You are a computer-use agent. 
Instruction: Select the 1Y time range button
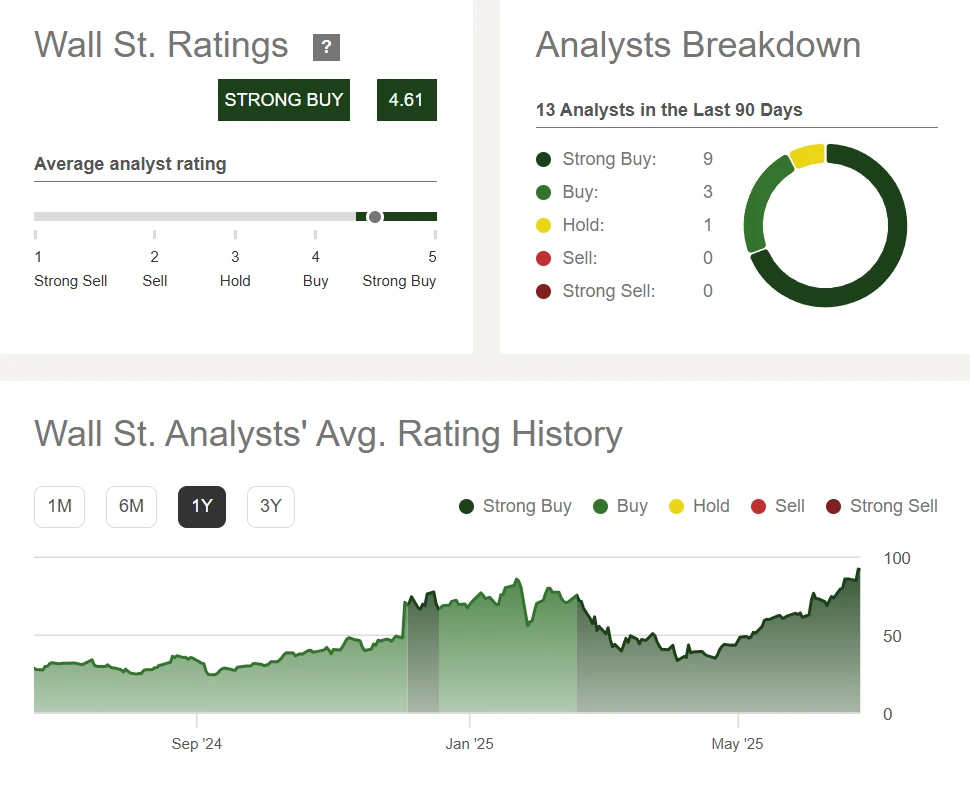click(202, 506)
